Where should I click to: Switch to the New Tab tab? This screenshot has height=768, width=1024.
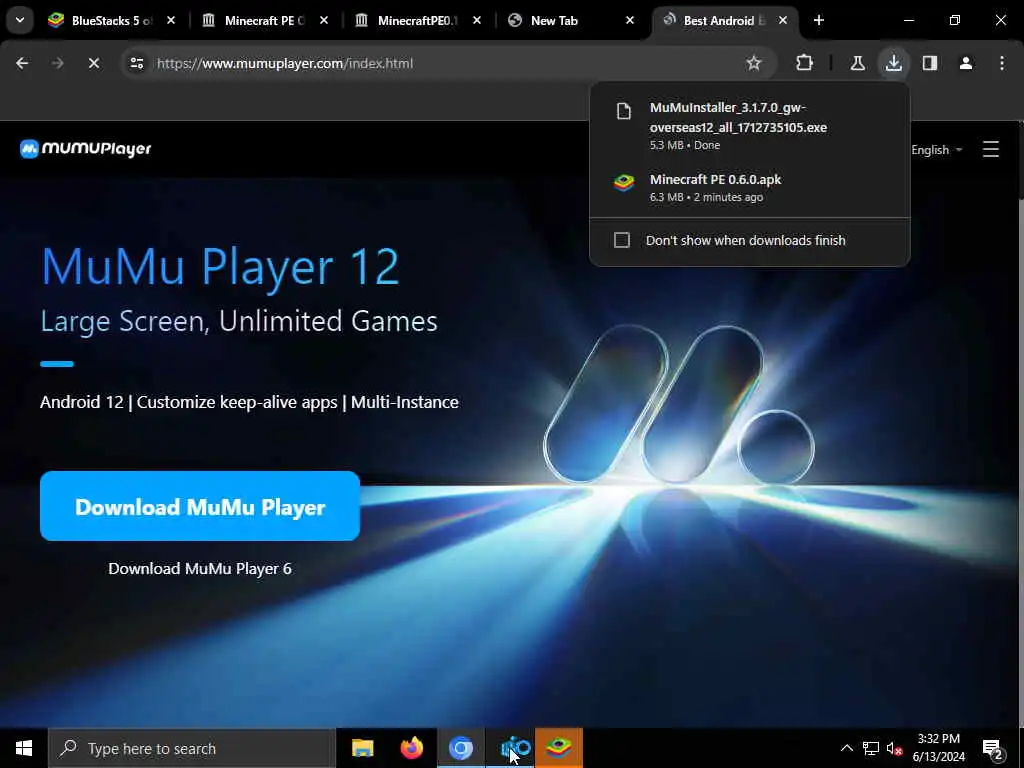coord(570,20)
